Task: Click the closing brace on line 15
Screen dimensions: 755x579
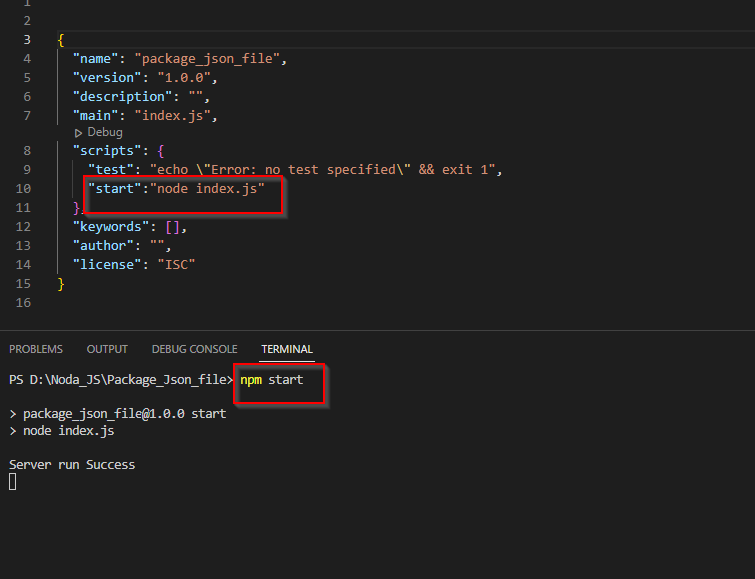Action: [x=61, y=284]
